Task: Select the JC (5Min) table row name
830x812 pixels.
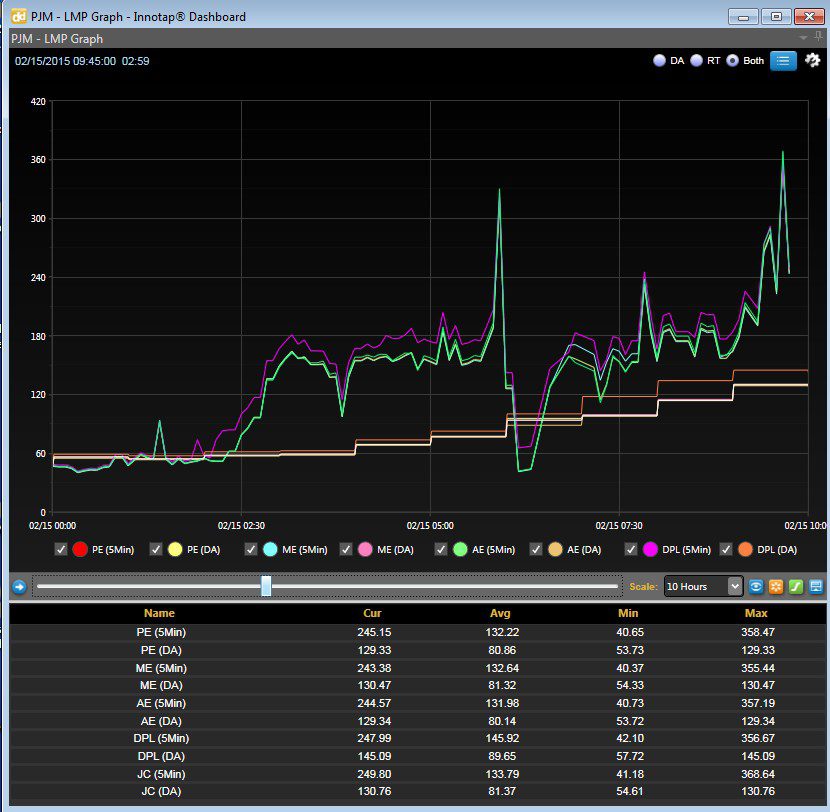Action: coord(161,774)
